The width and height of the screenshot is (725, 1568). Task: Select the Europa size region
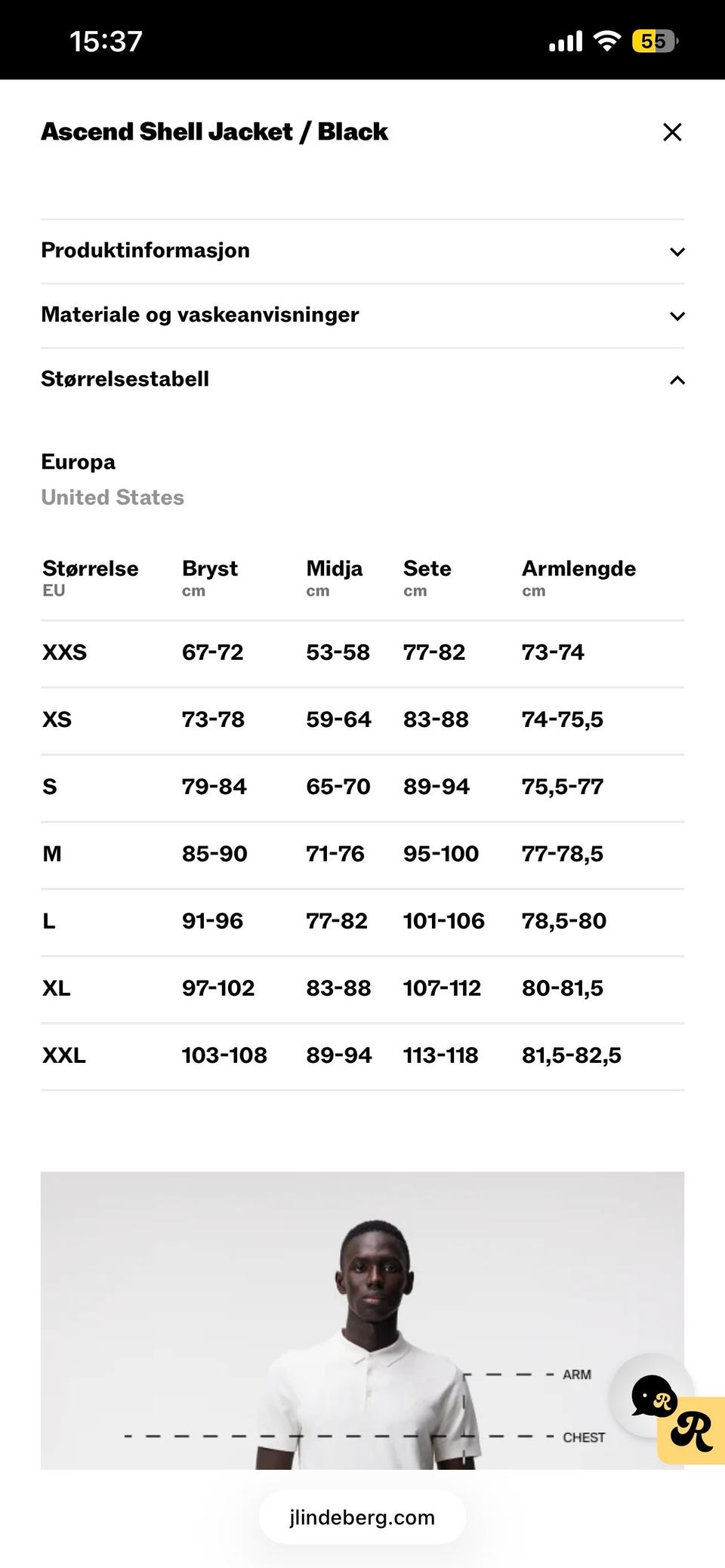coord(79,462)
